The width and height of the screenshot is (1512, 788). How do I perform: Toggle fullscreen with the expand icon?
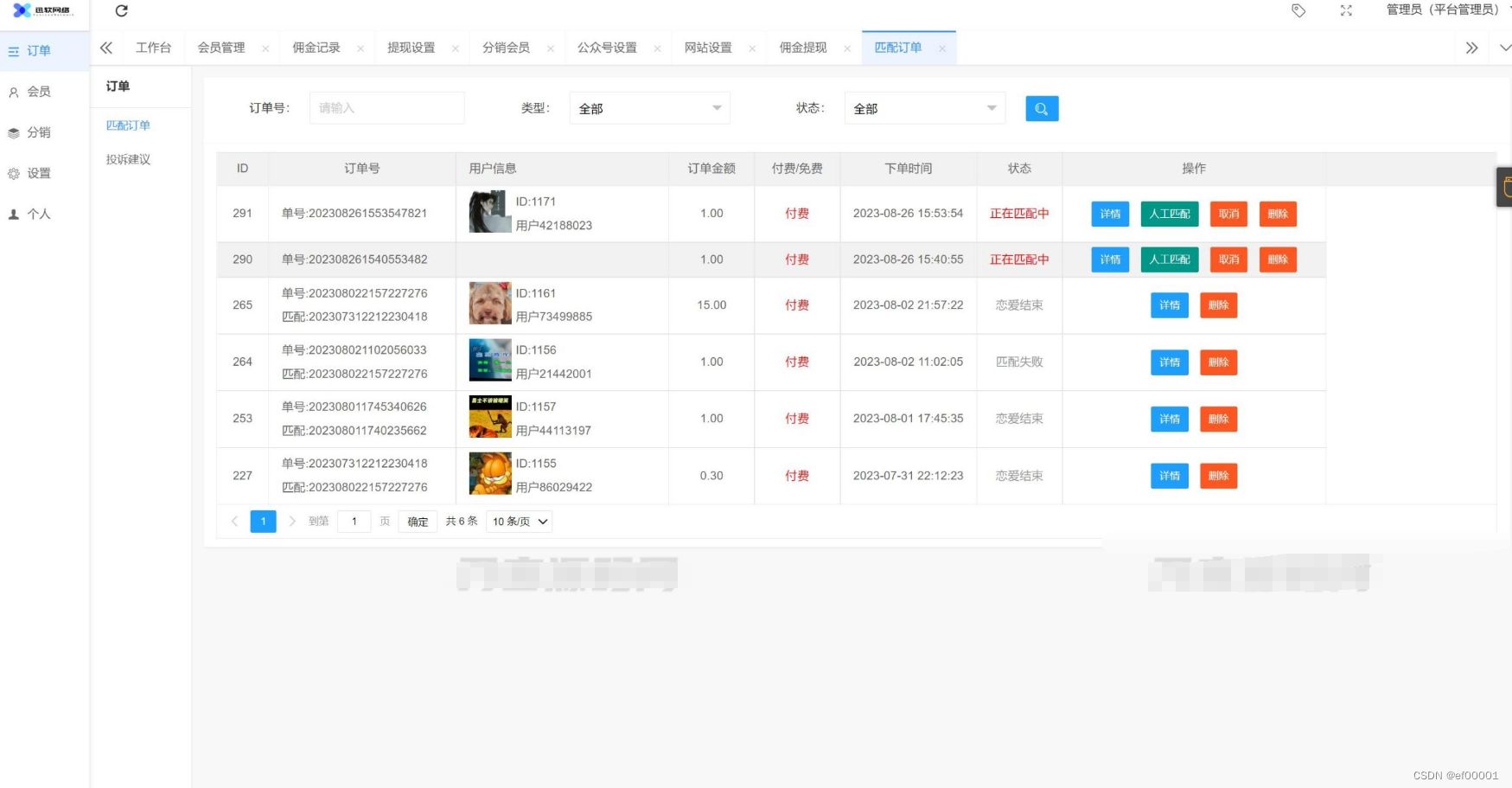click(x=1346, y=10)
